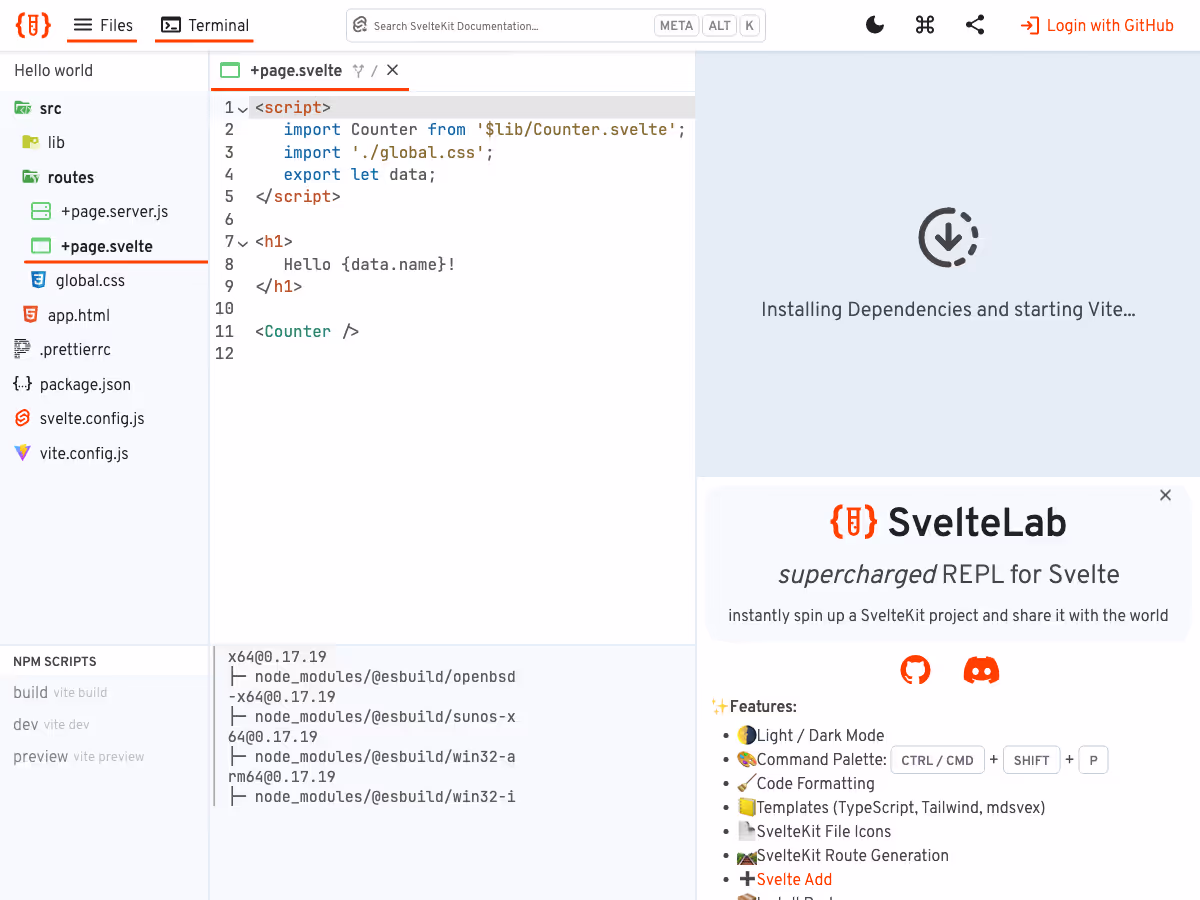
Task: Click the Svelte icon beside svelte.config.js
Action: point(22,419)
